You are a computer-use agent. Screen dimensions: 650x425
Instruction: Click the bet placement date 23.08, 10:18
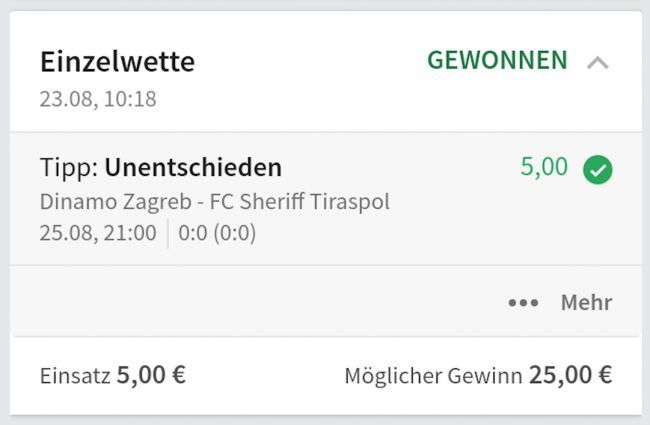click(98, 99)
